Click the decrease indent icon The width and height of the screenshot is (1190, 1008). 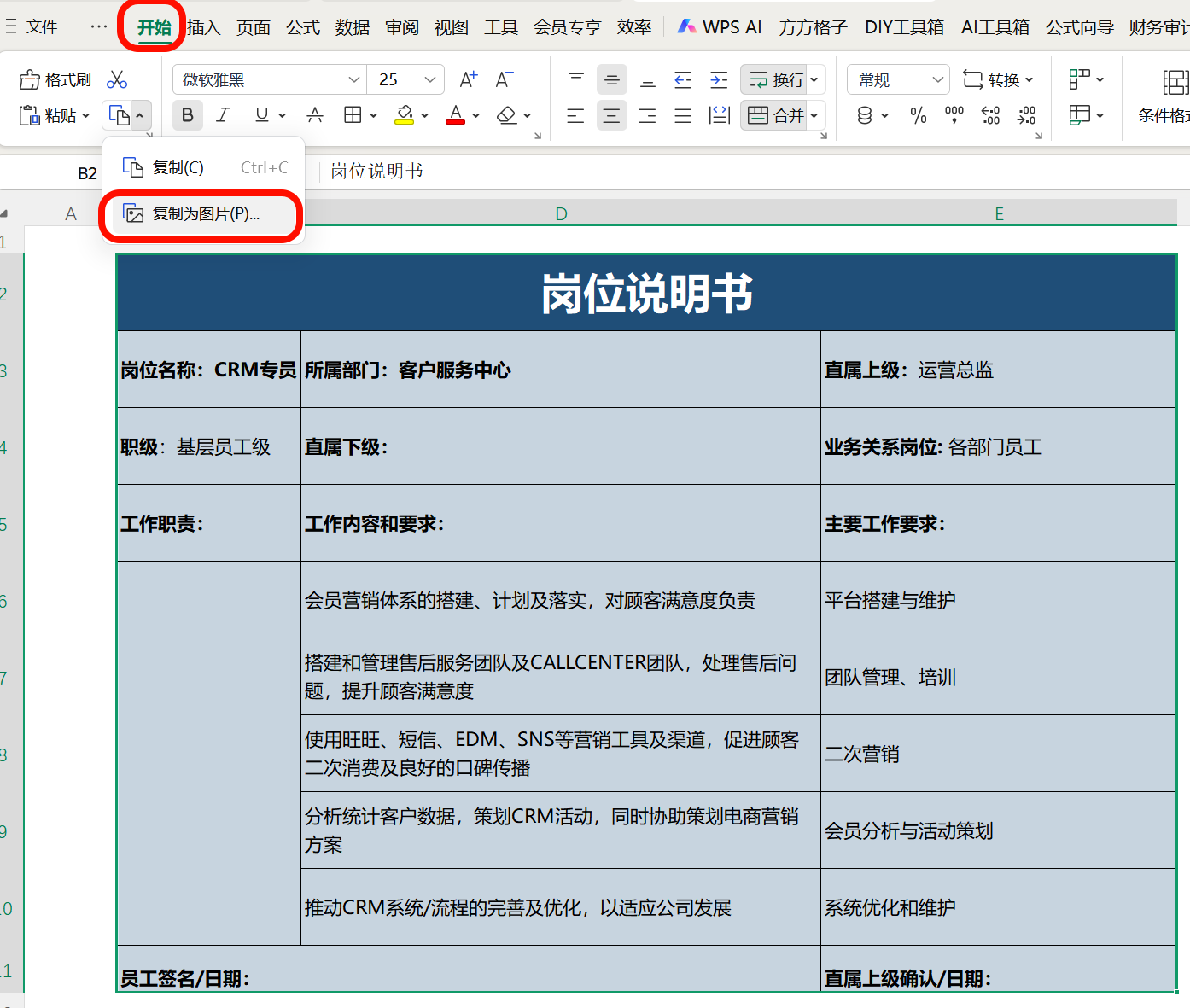(682, 79)
